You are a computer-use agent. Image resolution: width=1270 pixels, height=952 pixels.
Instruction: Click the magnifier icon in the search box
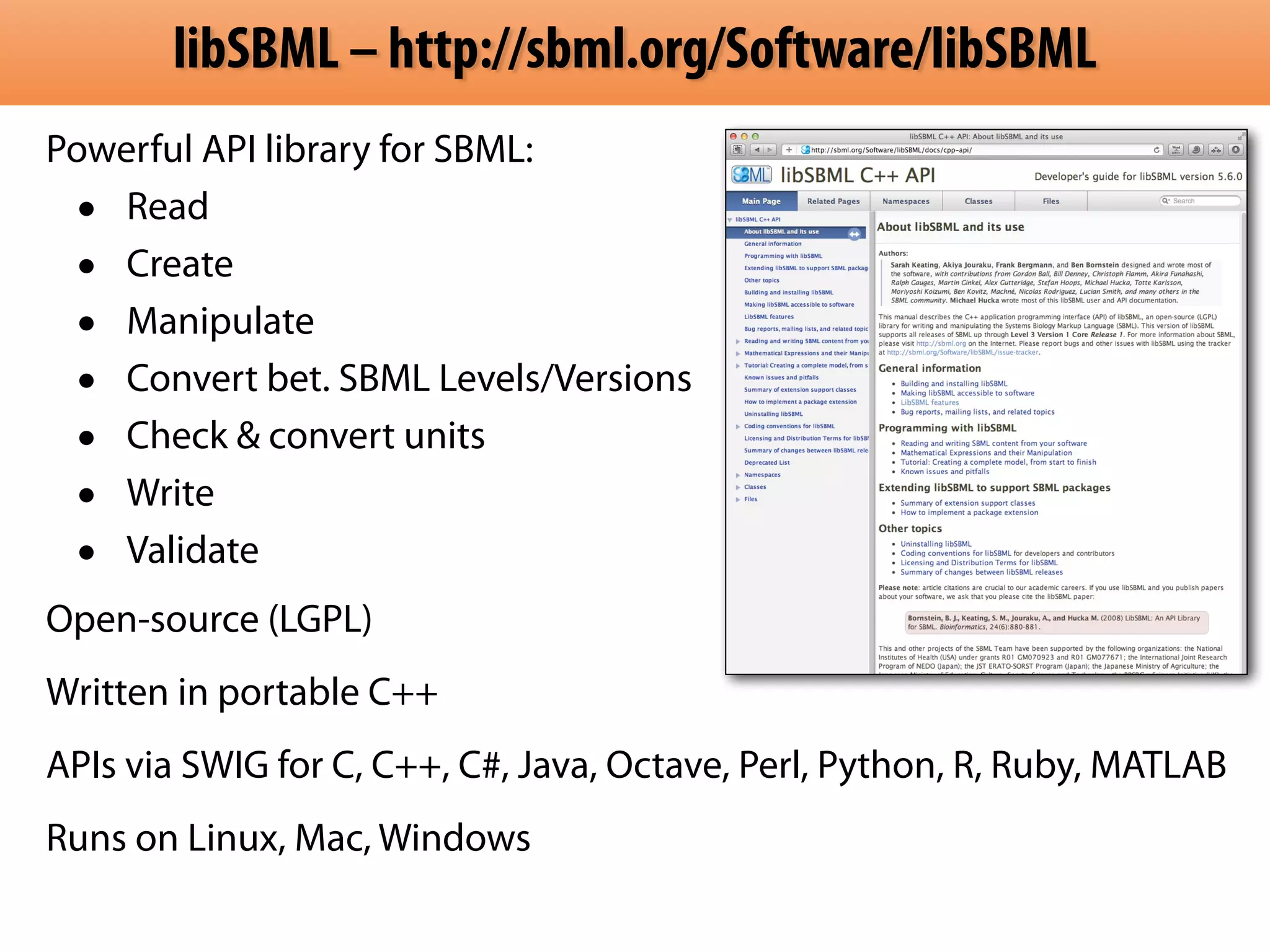point(1166,201)
